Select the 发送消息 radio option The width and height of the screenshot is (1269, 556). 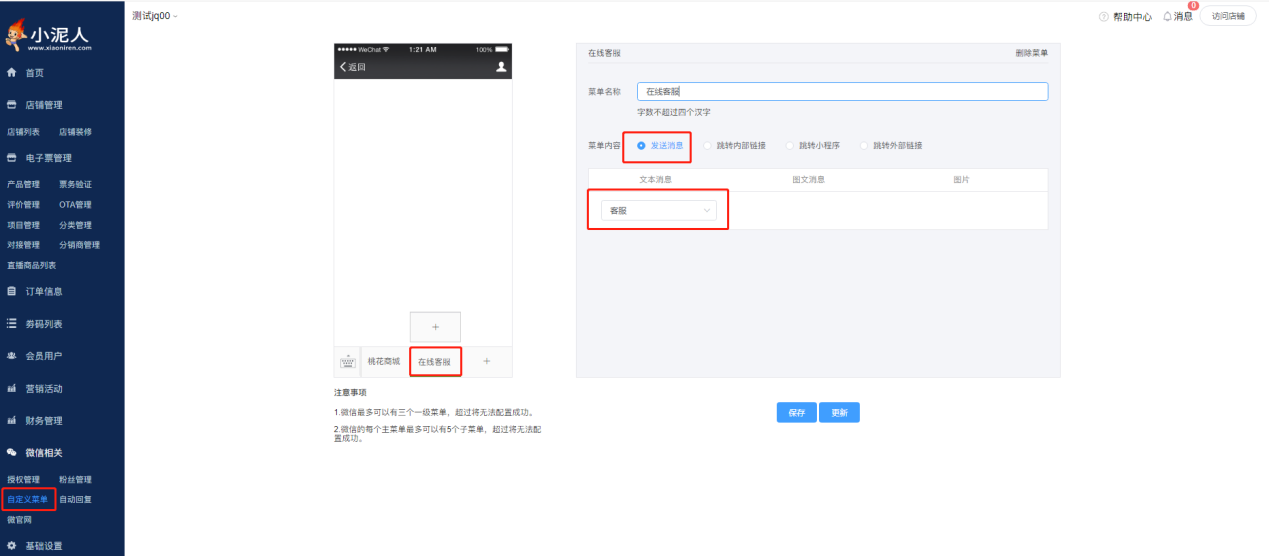(x=661, y=145)
